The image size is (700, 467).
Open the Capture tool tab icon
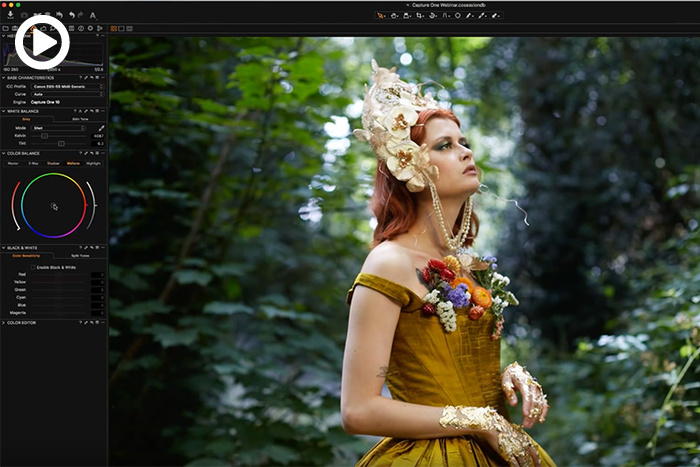pyautogui.click(x=15, y=29)
